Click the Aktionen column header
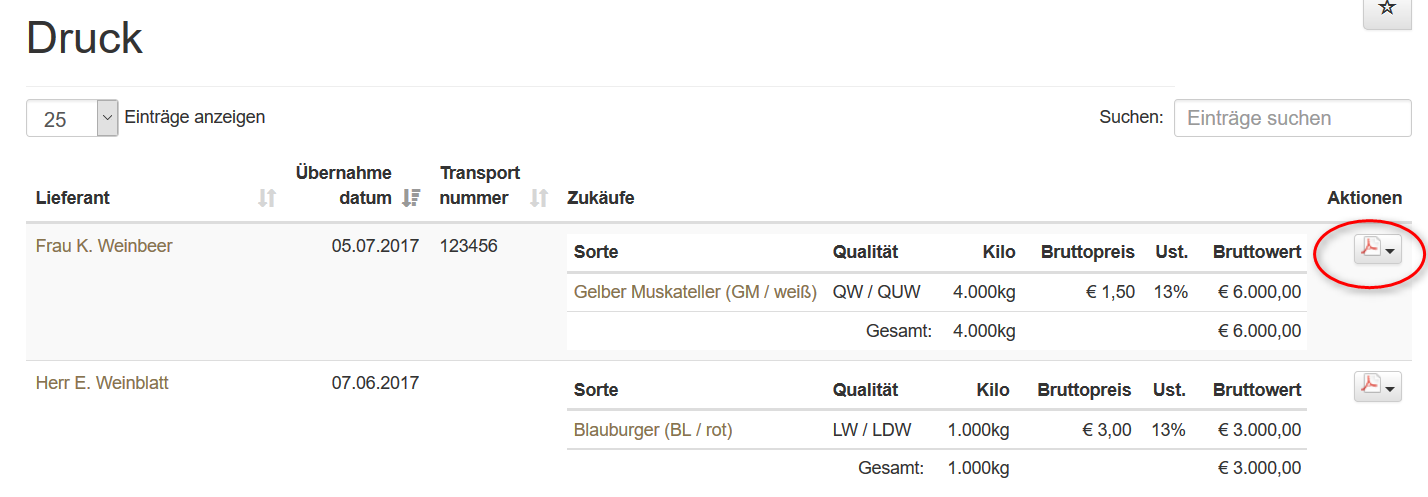Viewport: 1428px width, 497px height. pos(1365,198)
